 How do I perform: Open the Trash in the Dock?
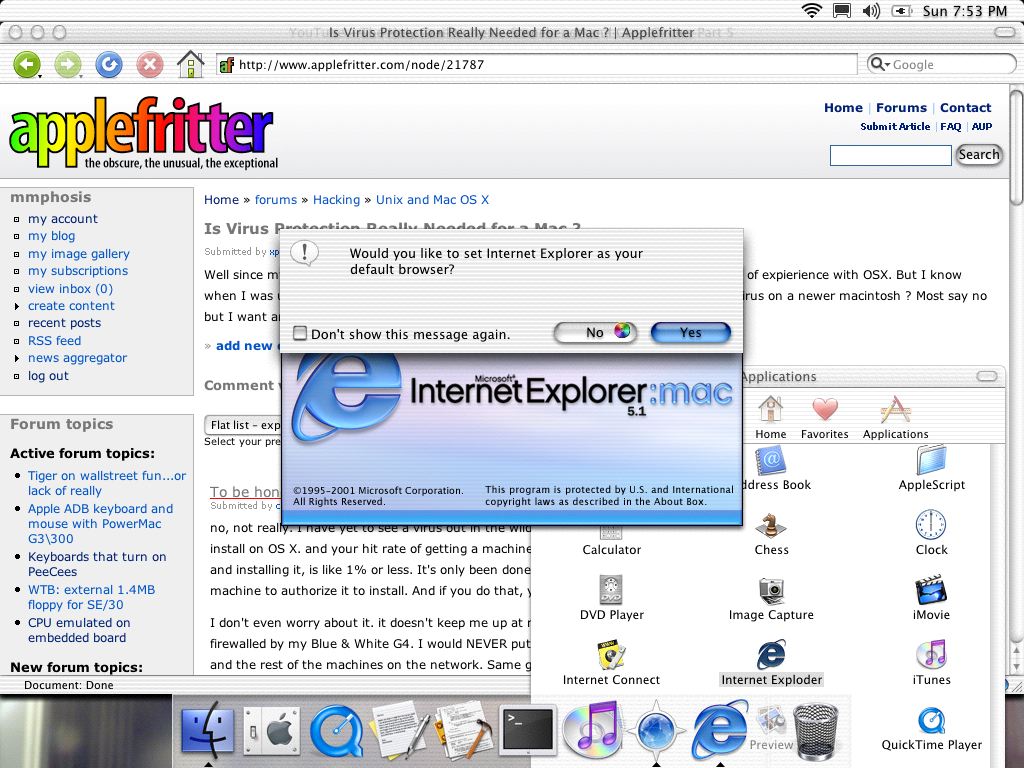click(x=815, y=730)
